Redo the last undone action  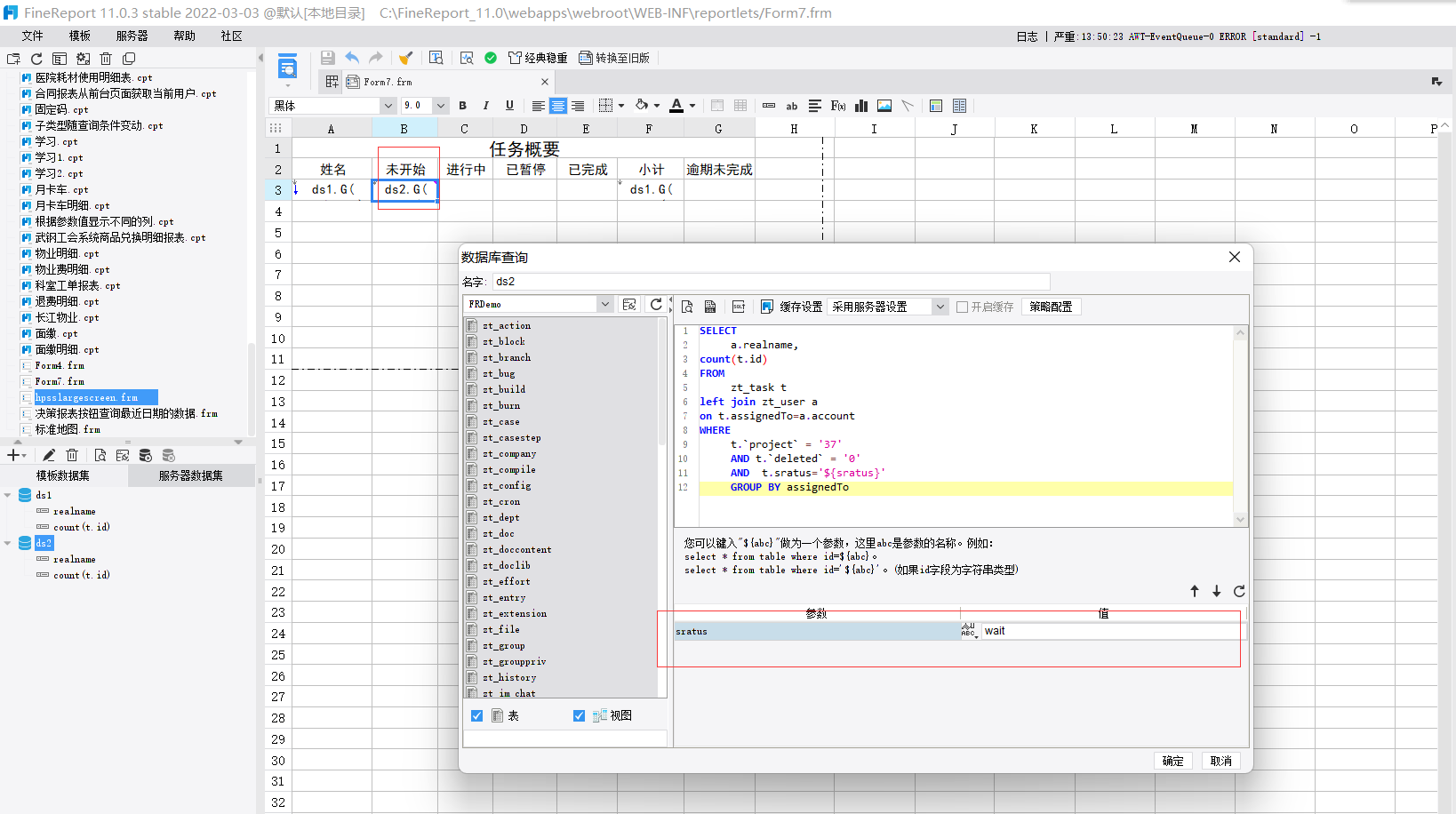(x=376, y=58)
